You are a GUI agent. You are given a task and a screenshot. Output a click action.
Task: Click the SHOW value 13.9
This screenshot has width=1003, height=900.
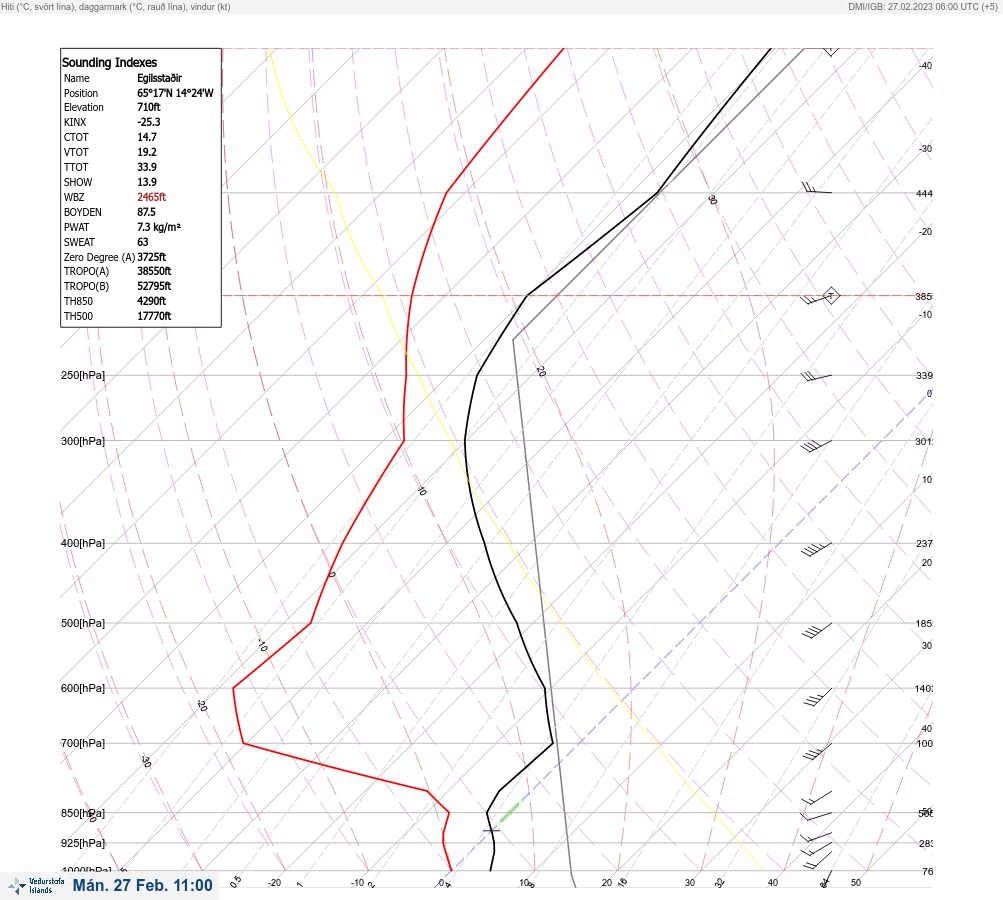147,182
